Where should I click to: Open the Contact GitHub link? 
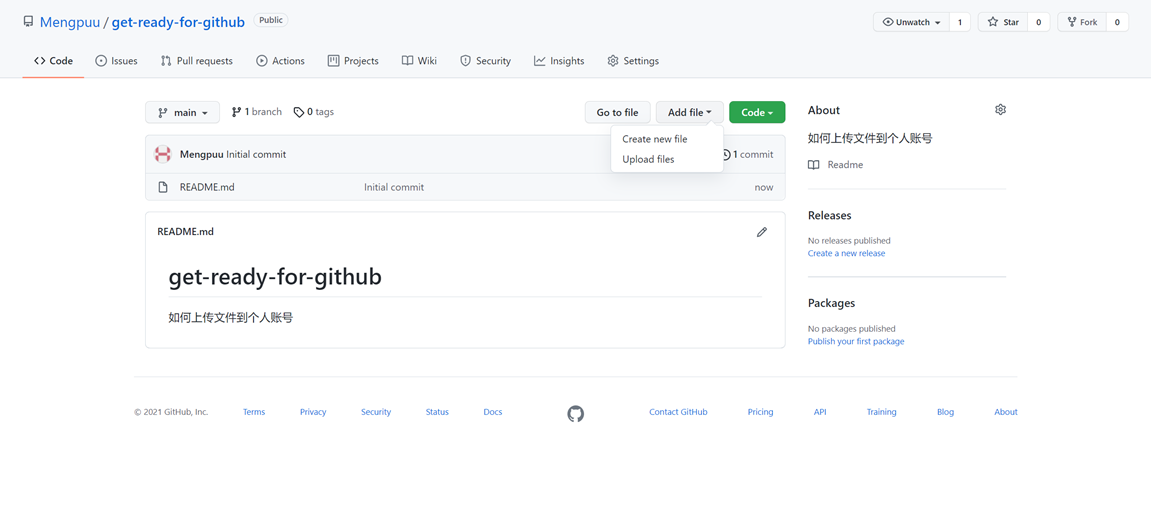[x=678, y=412]
